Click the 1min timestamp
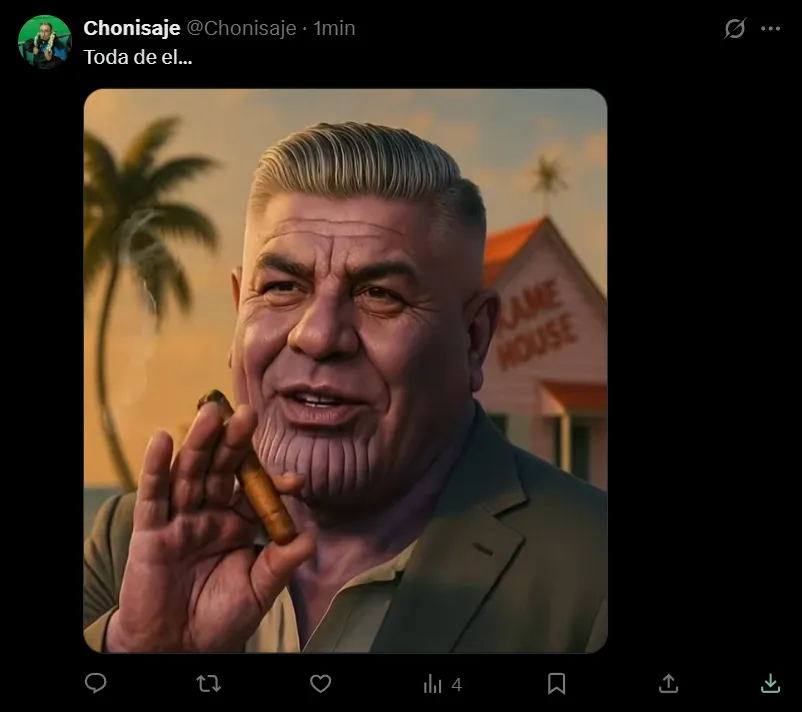The width and height of the screenshot is (802, 712). [334, 28]
